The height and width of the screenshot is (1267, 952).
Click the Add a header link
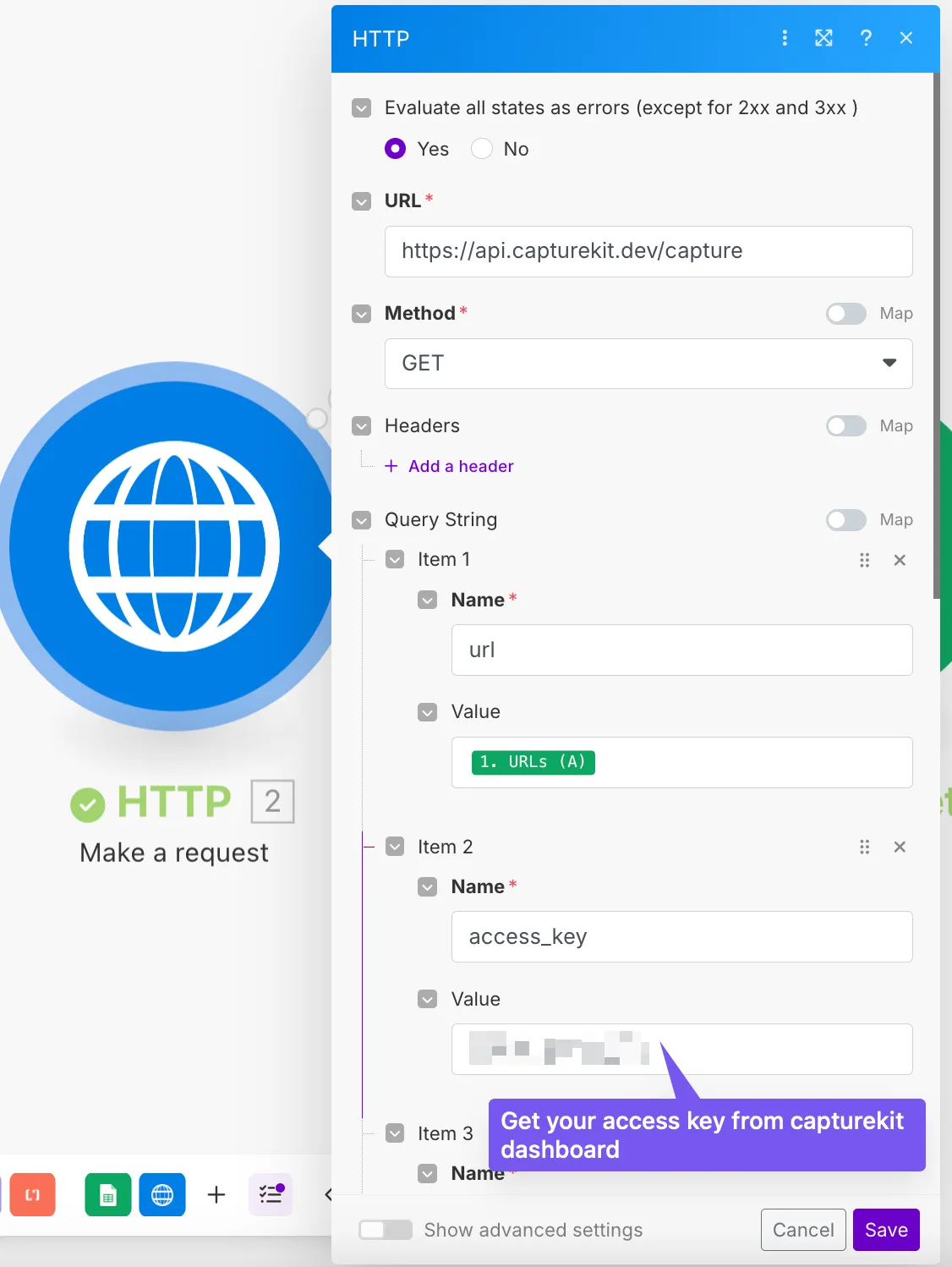461,466
